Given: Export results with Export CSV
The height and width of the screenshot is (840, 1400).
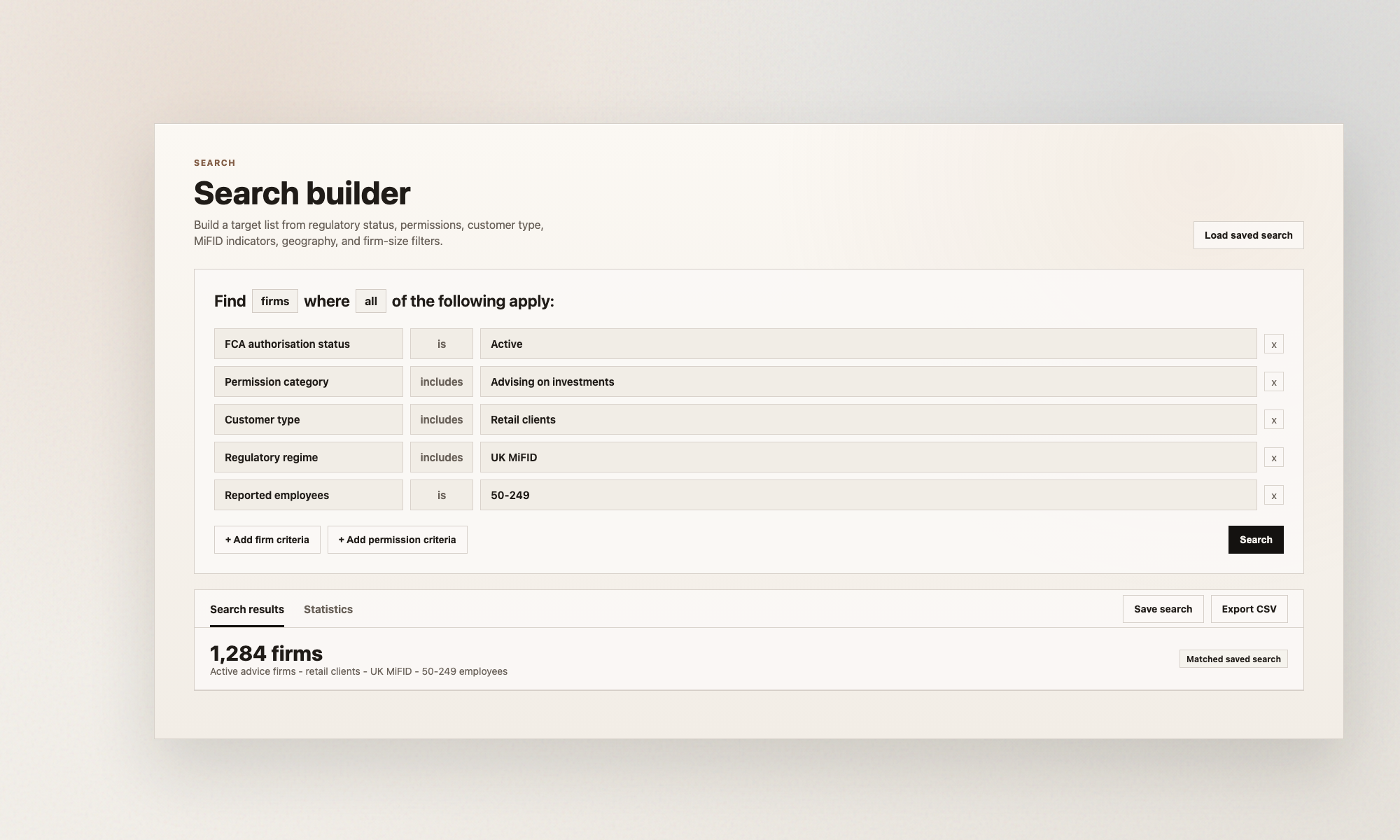Looking at the screenshot, I should tap(1249, 609).
